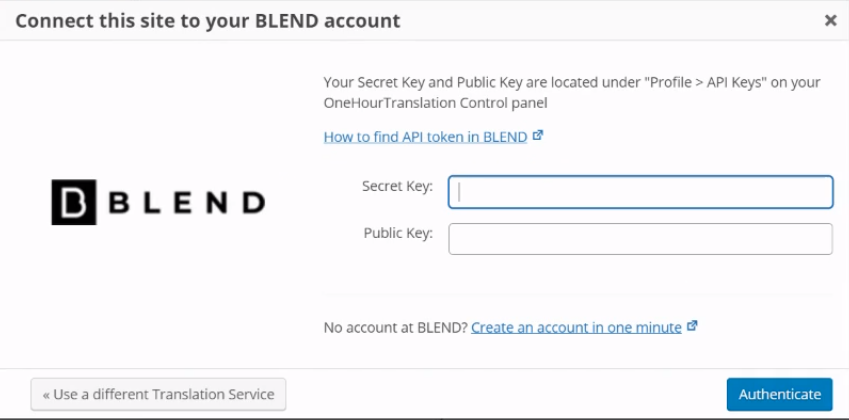This screenshot has width=849, height=420.
Task: Open Create an account in one minute link
Action: click(x=576, y=327)
